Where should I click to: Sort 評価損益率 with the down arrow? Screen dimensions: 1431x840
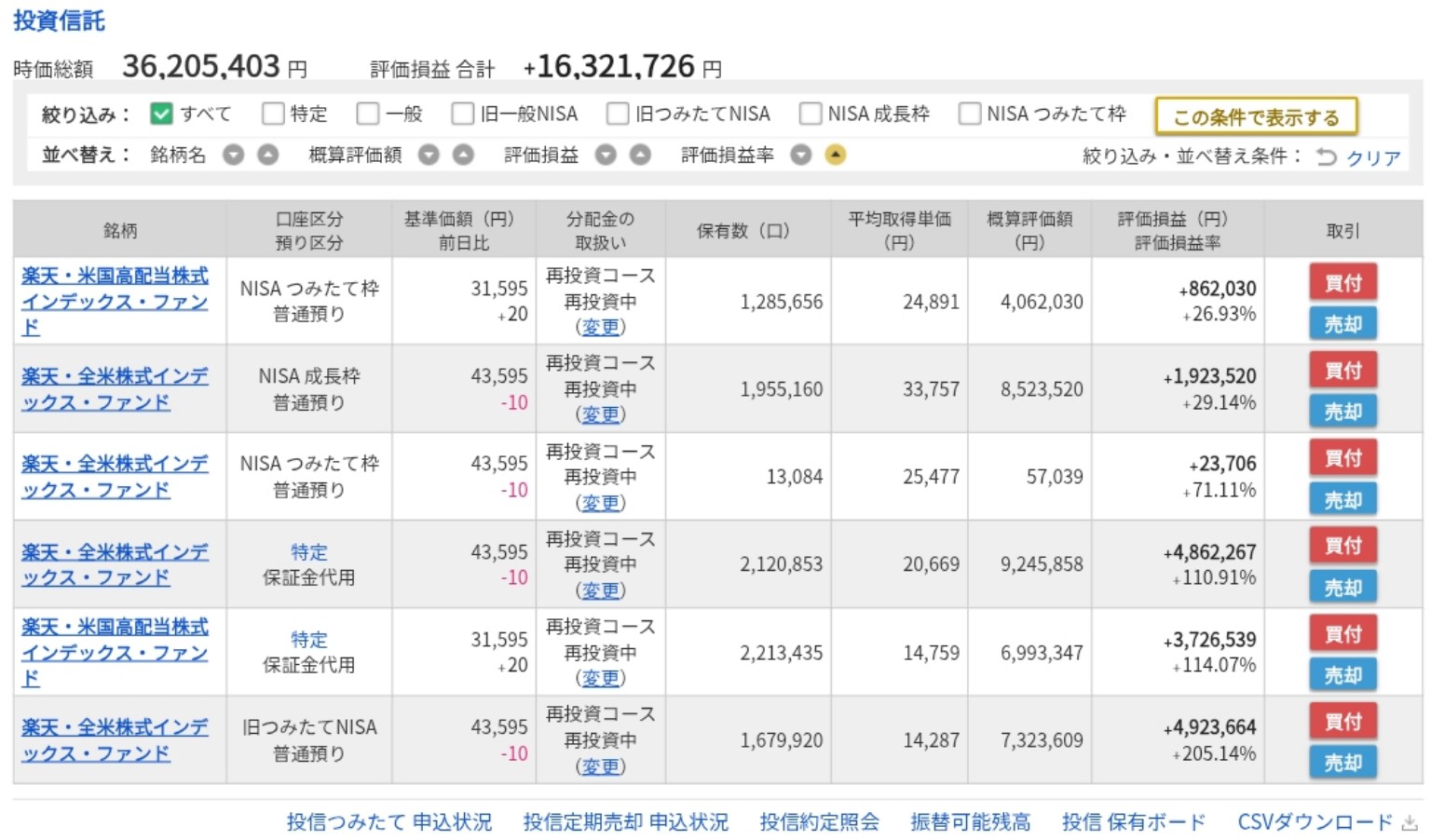point(801,155)
